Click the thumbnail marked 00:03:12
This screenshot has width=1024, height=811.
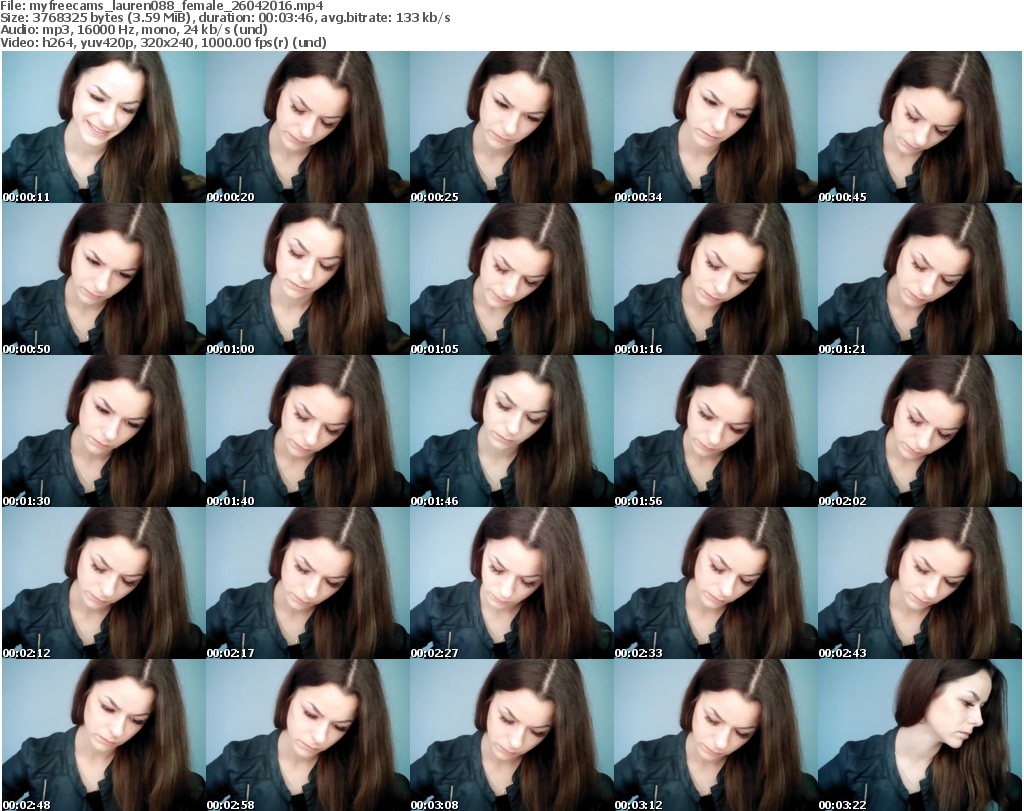[x=716, y=735]
